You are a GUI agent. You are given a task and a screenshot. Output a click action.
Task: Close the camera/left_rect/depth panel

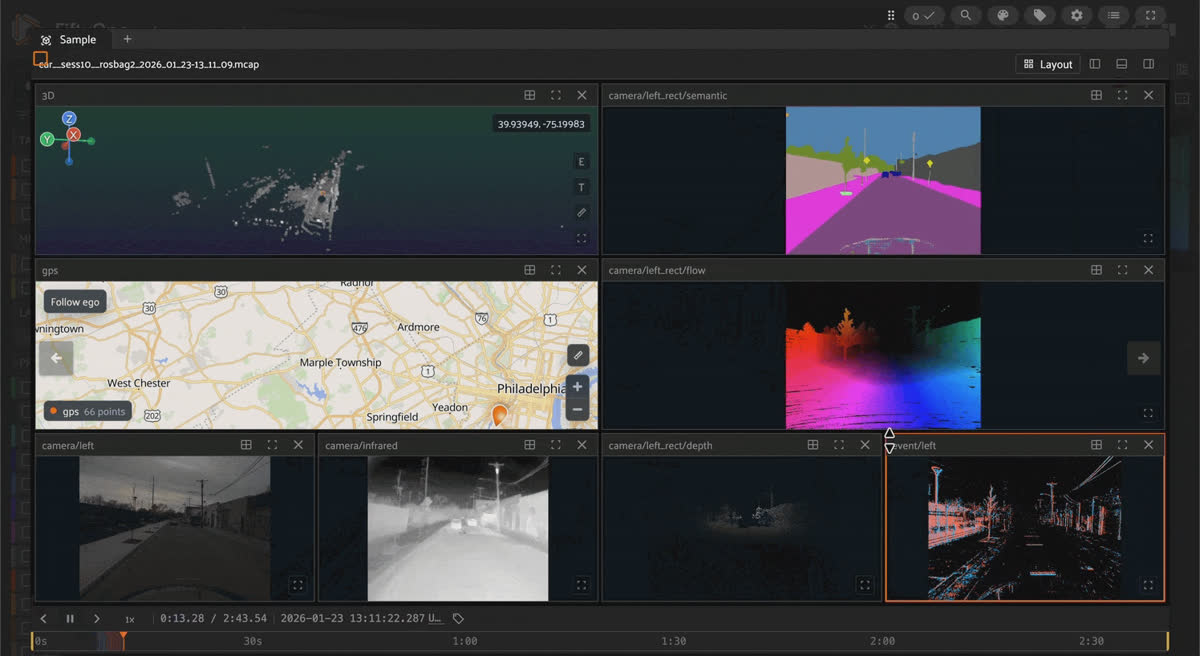point(864,445)
